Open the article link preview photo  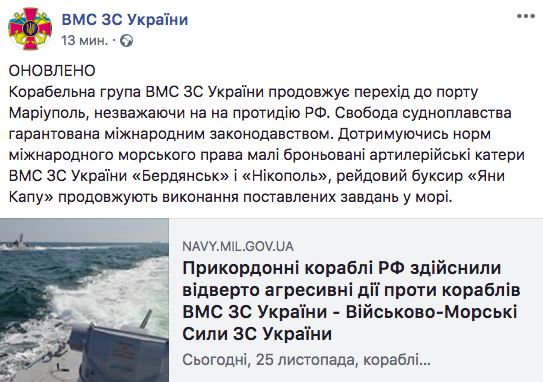click(84, 300)
